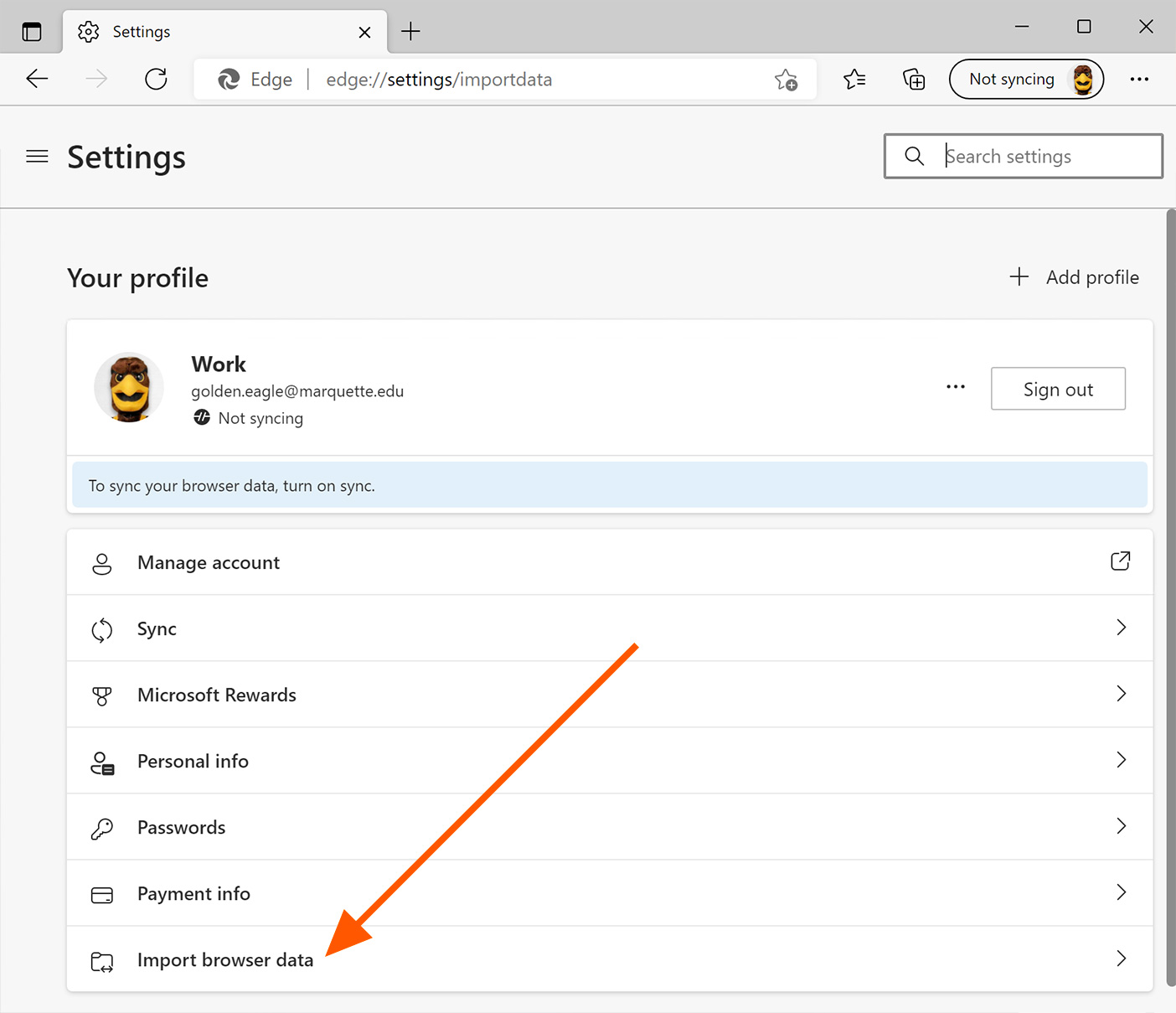1176x1013 pixels.
Task: Open the Passwords settings item
Action: pos(182,827)
